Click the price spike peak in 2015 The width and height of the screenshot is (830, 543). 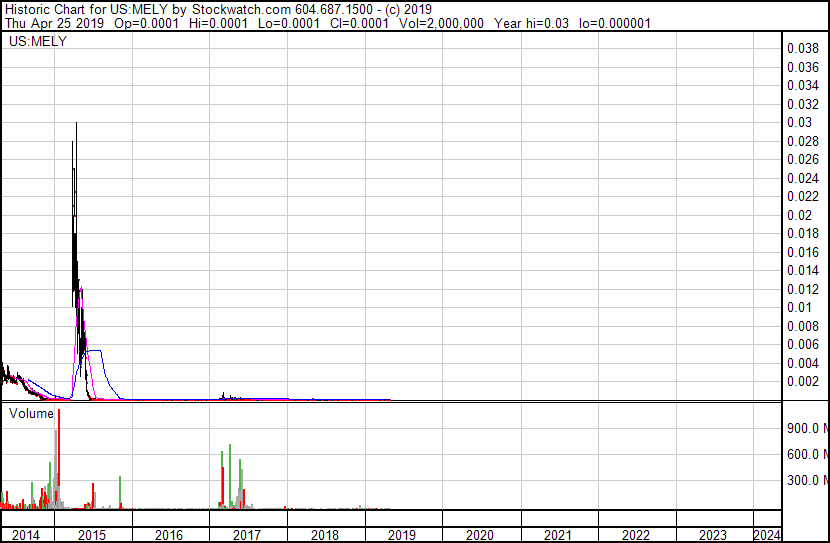point(76,124)
